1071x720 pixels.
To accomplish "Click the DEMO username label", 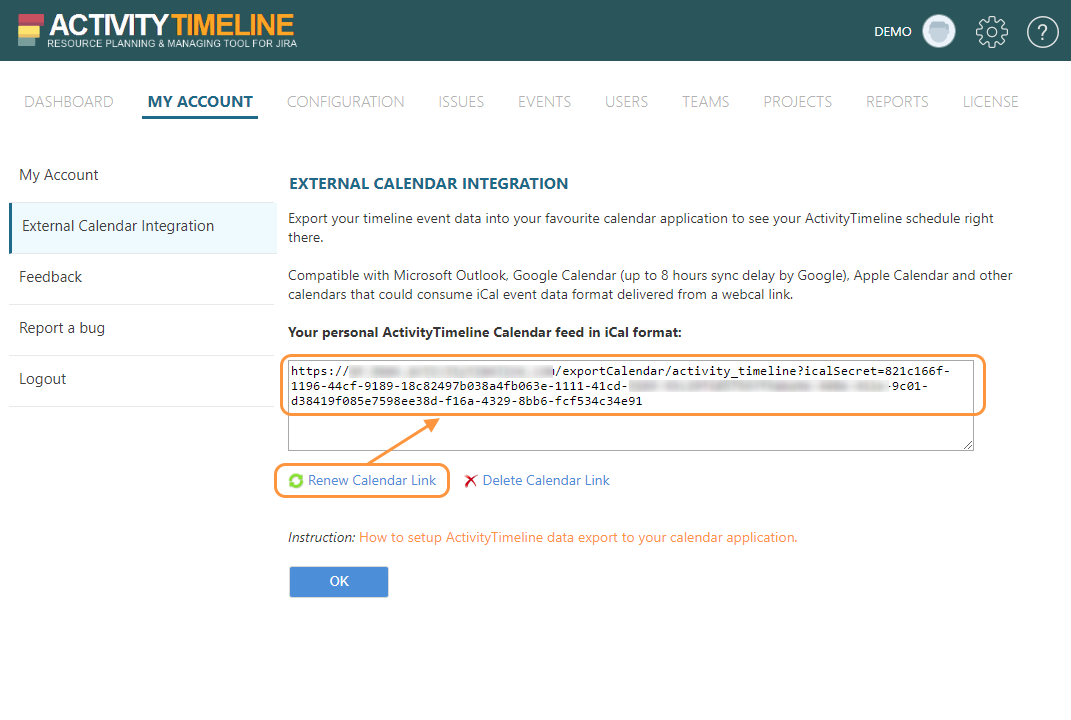I will 893,31.
